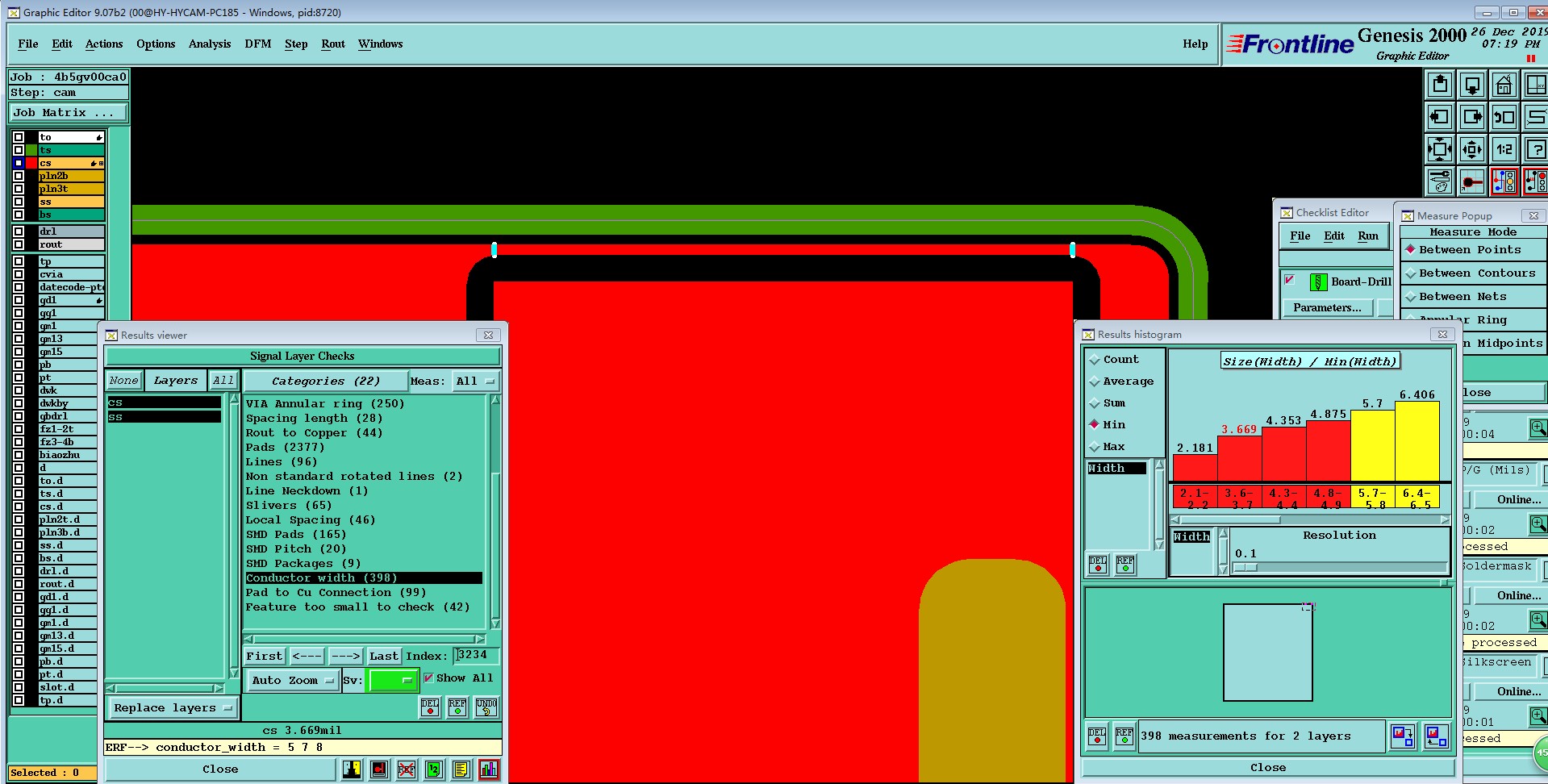Viewport: 1548px width, 784px height.
Task: Click the question mark info icon
Action: click(x=1536, y=149)
